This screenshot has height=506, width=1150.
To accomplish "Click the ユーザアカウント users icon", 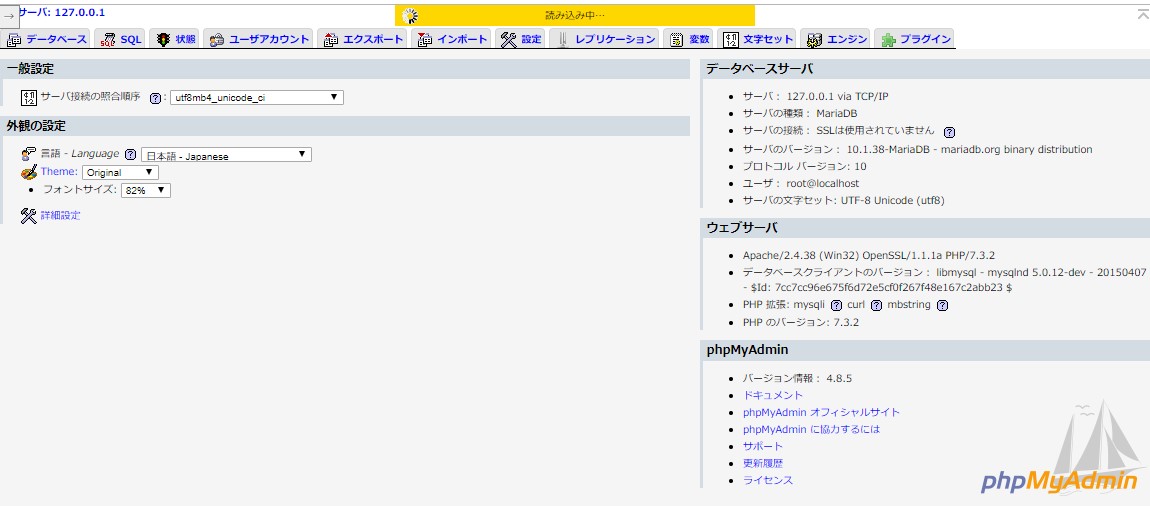I will pos(217,40).
